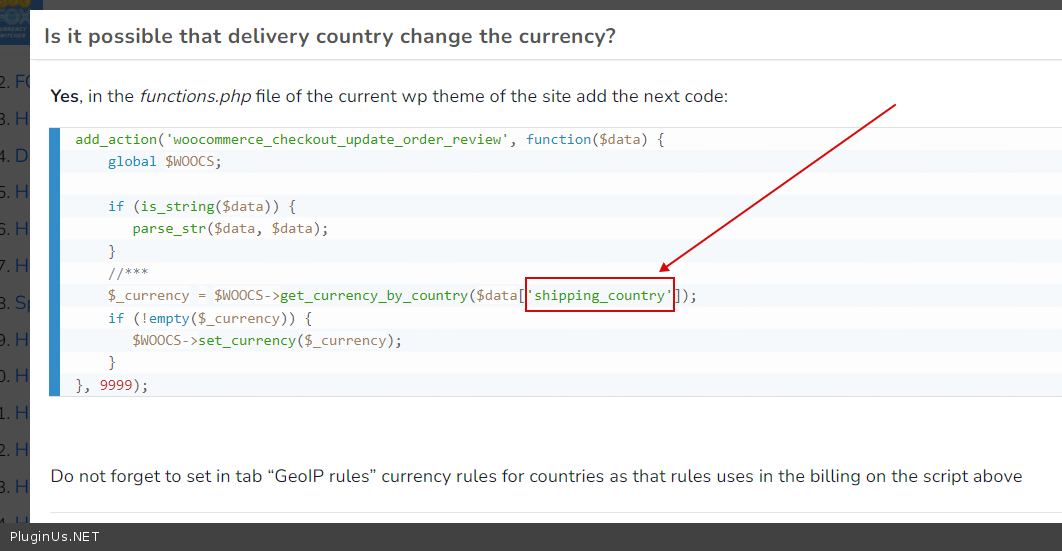Open background list item starting with 'Sp'
Viewport: 1062px width, 551px height.
point(14,302)
